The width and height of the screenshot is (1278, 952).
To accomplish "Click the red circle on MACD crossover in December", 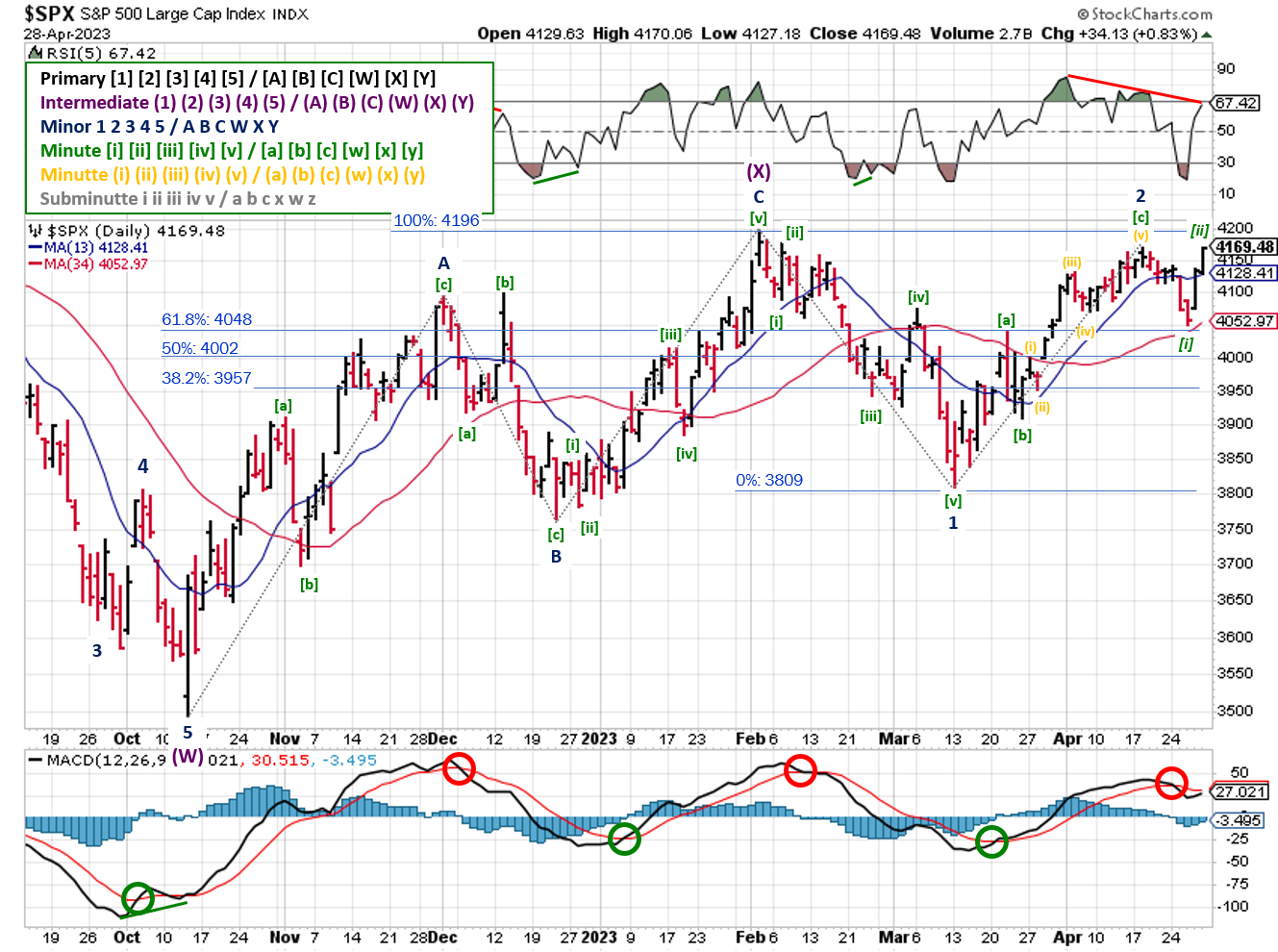I will pyautogui.click(x=460, y=769).
